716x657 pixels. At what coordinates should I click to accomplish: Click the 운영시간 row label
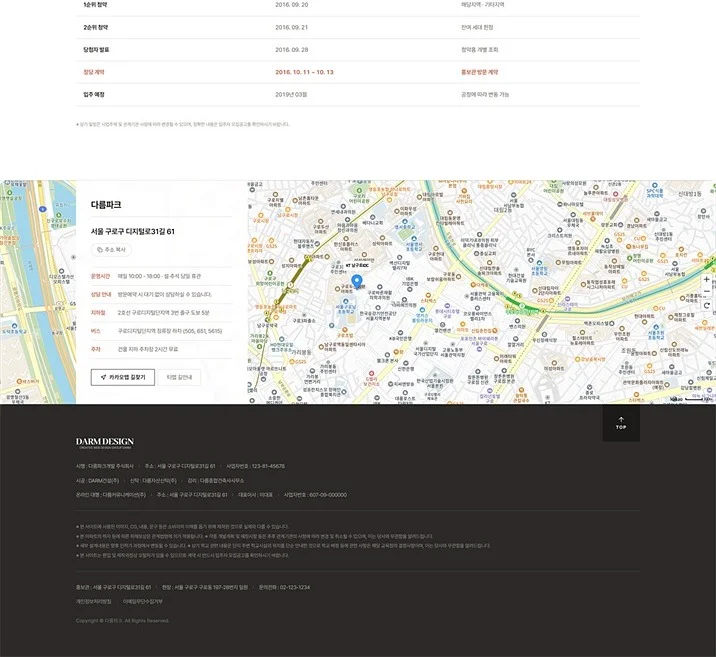(x=100, y=276)
